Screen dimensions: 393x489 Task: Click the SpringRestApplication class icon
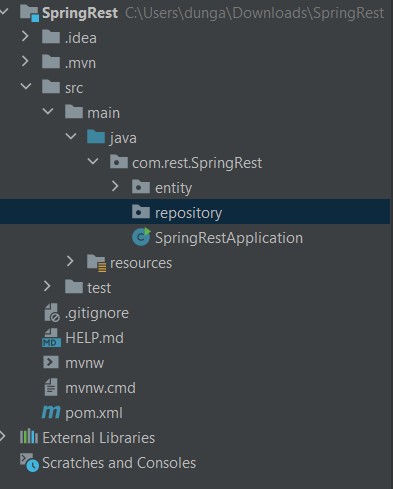click(141, 237)
